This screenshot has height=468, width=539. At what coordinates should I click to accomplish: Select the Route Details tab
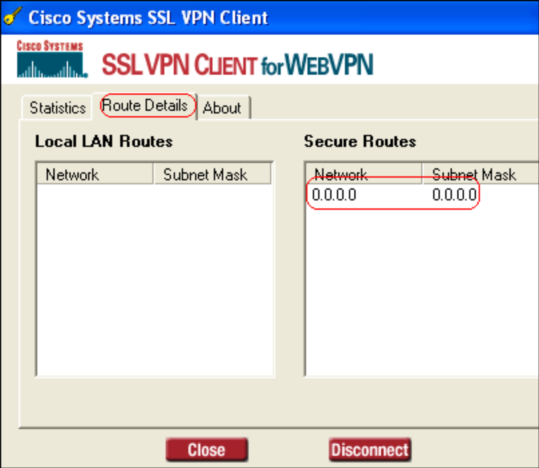point(145,106)
